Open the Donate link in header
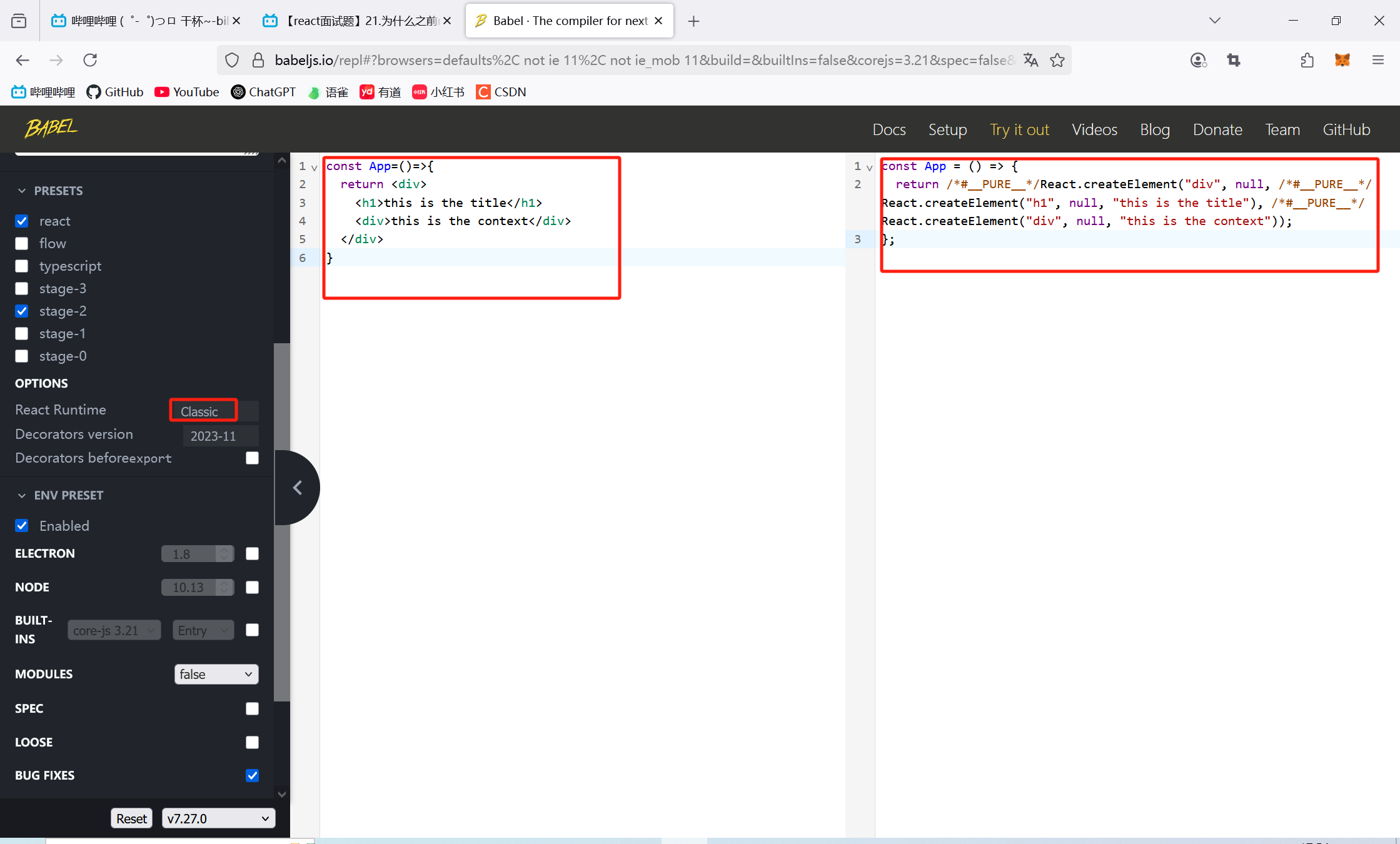This screenshot has height=844, width=1400. tap(1217, 129)
